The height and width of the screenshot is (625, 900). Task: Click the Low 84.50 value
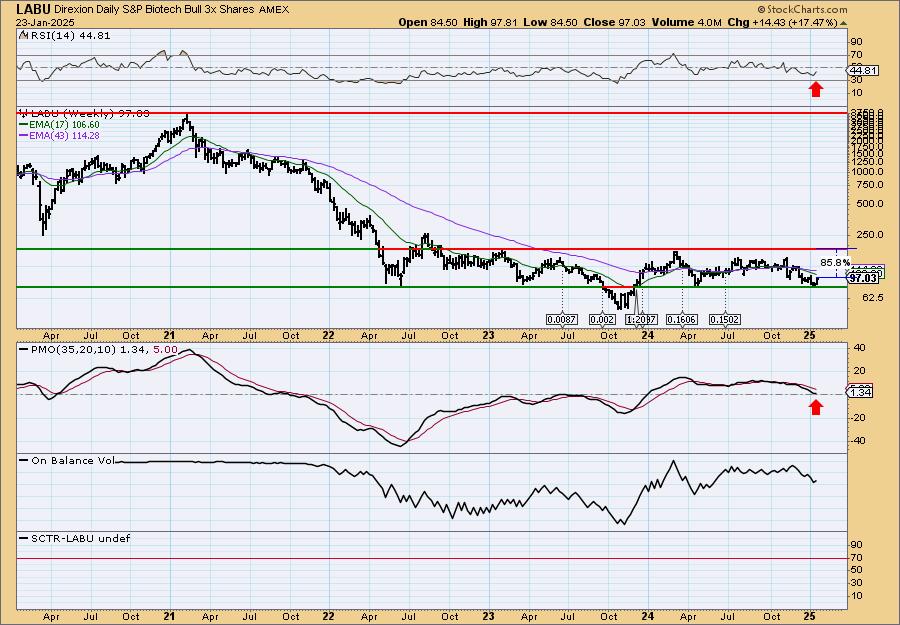pyautogui.click(x=550, y=22)
